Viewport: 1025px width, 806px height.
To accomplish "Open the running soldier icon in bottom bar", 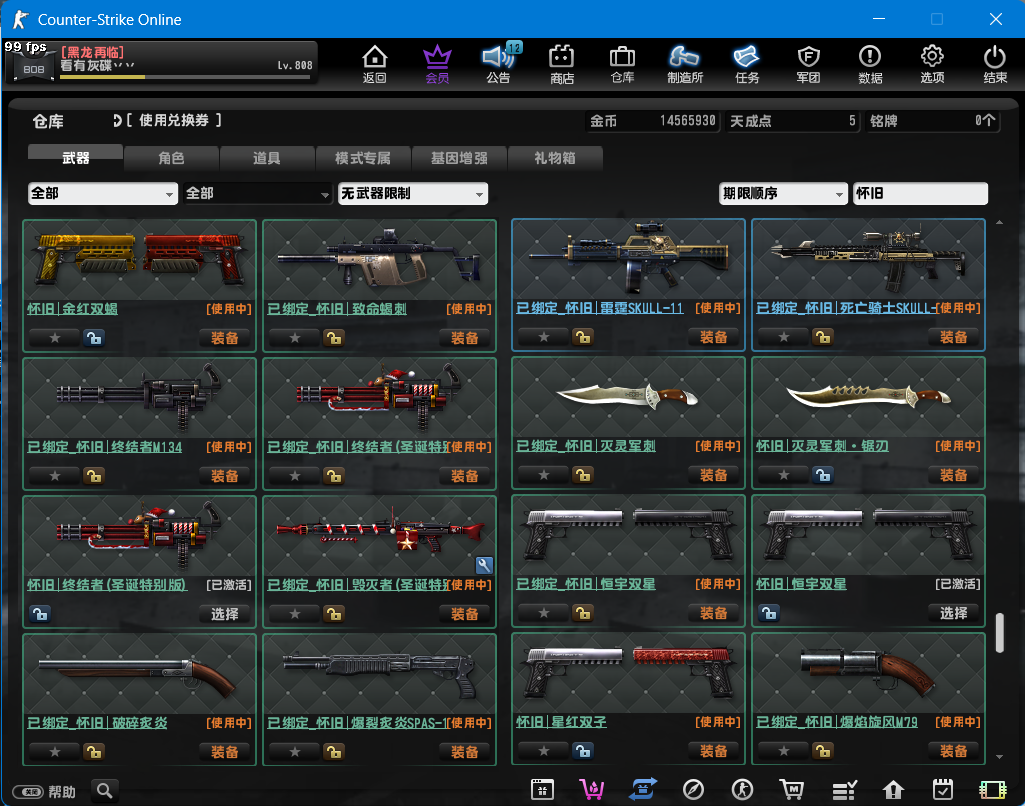I will (x=742, y=790).
